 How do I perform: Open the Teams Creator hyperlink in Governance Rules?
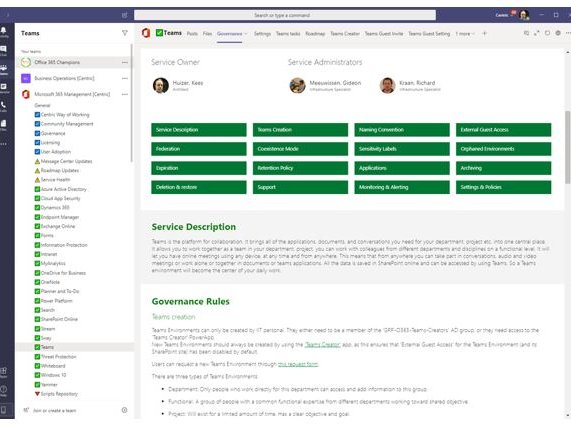click(x=322, y=345)
